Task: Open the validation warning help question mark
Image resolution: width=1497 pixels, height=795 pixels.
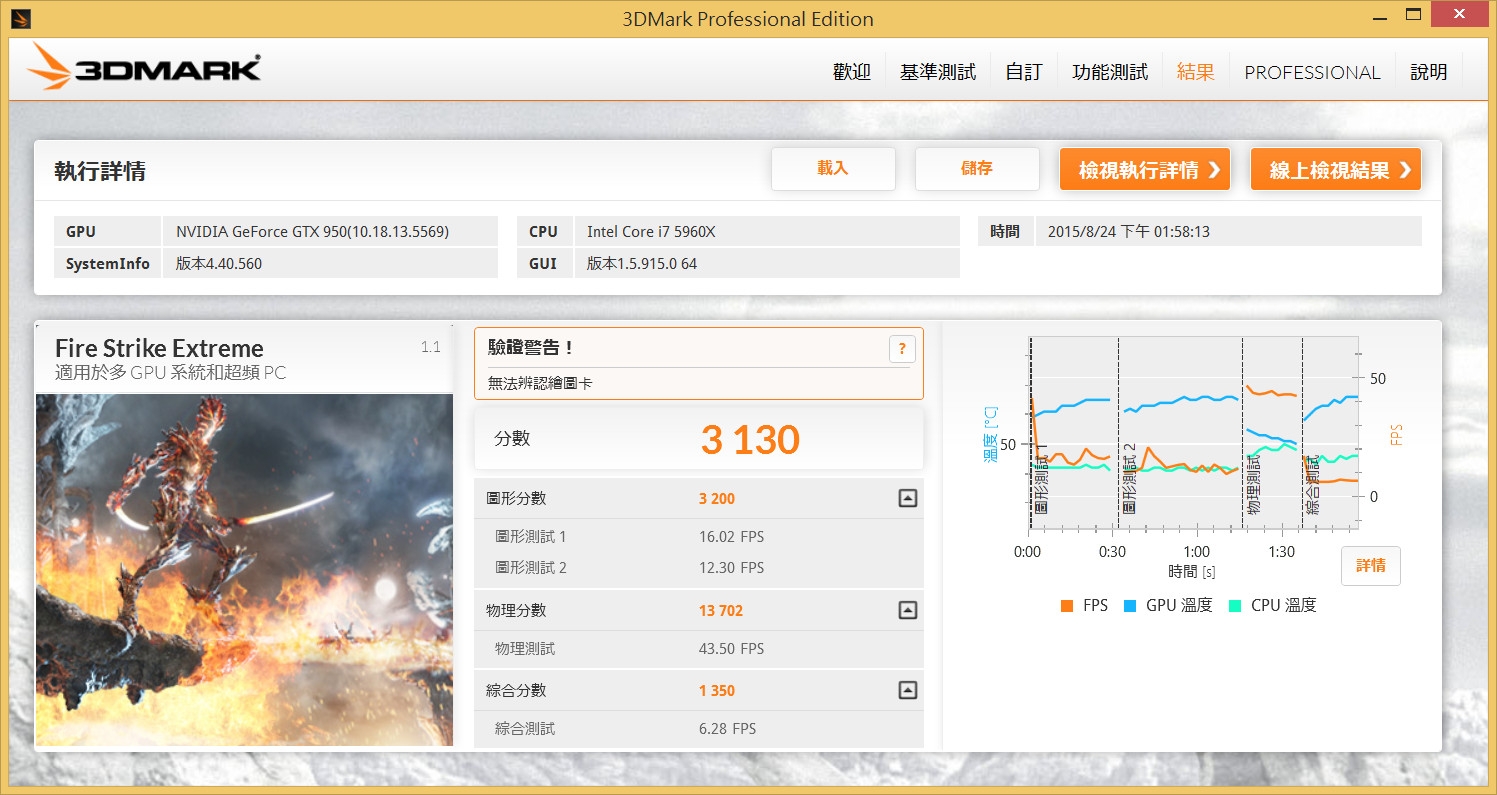Action: point(901,349)
